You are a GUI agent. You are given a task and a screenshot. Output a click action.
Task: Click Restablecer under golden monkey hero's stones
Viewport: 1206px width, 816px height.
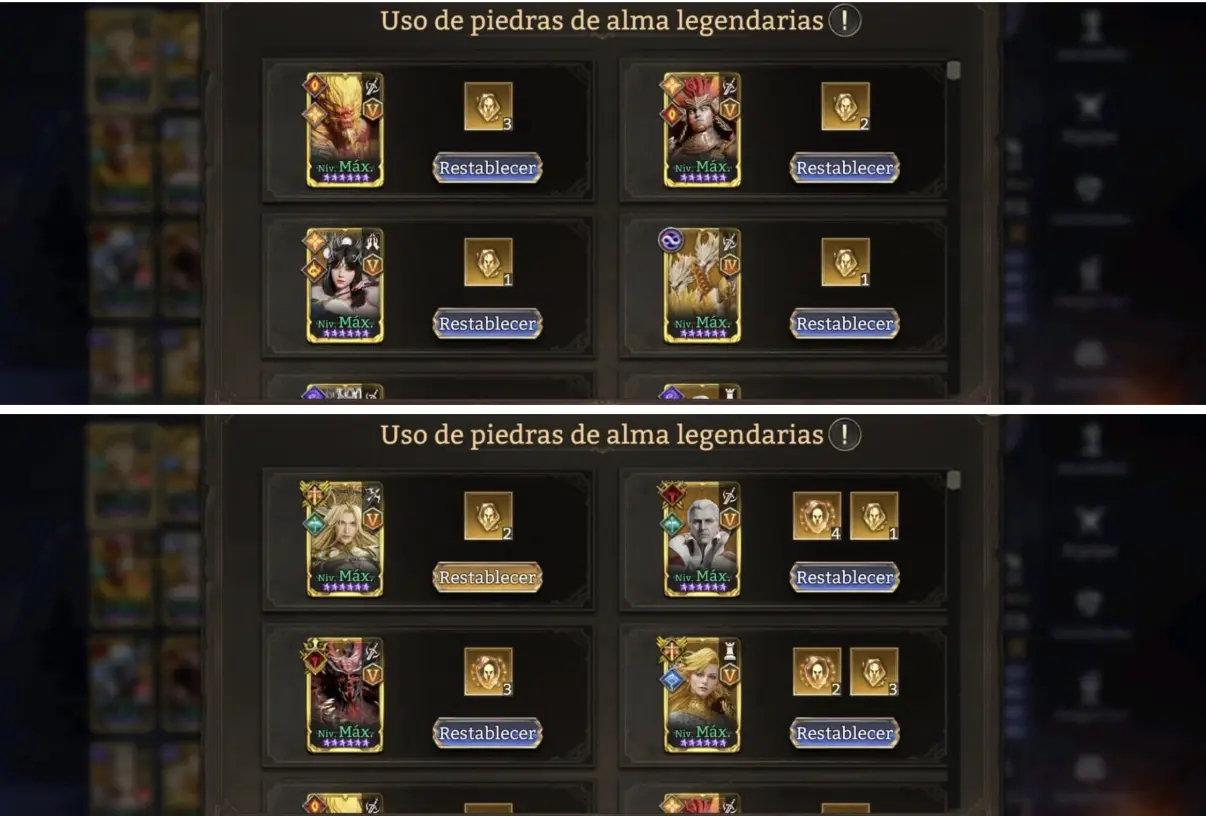(x=488, y=168)
